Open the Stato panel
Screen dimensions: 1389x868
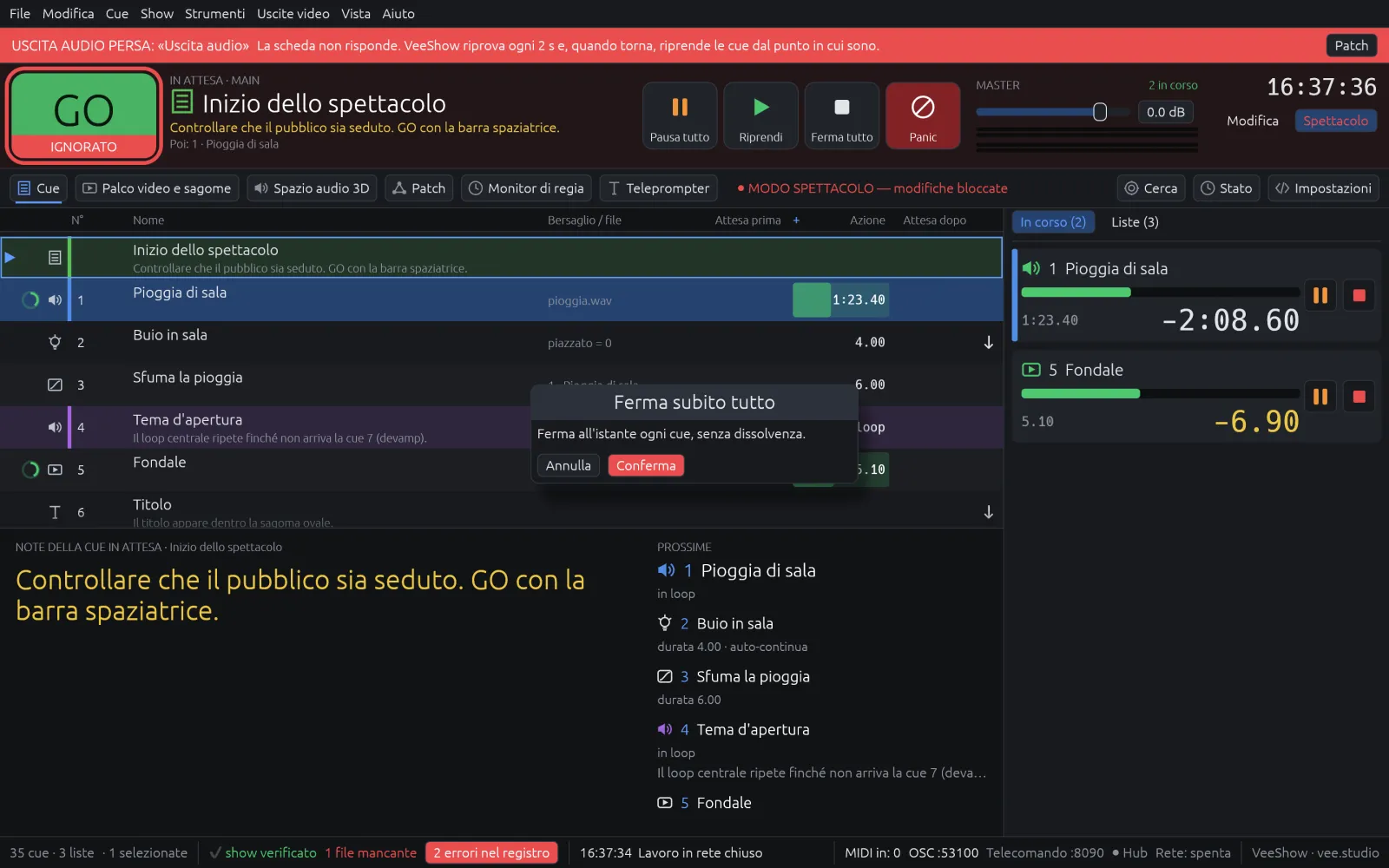(1226, 188)
